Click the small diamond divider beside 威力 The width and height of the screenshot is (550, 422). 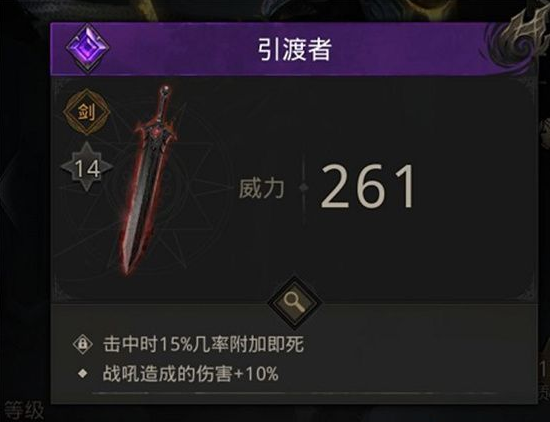coord(303,188)
